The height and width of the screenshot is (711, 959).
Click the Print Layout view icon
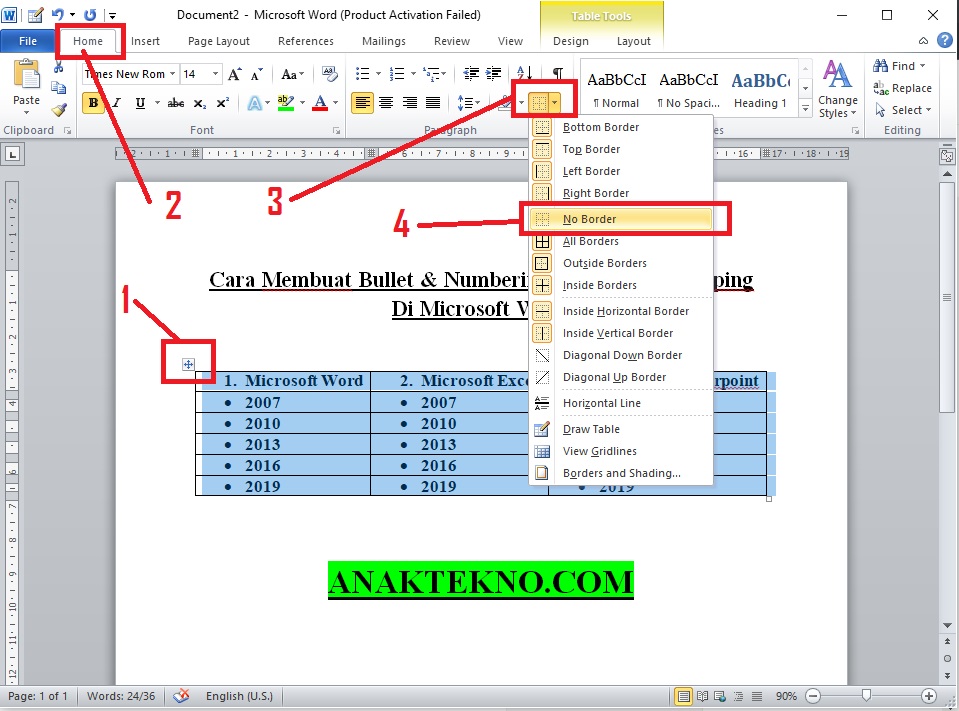[684, 696]
